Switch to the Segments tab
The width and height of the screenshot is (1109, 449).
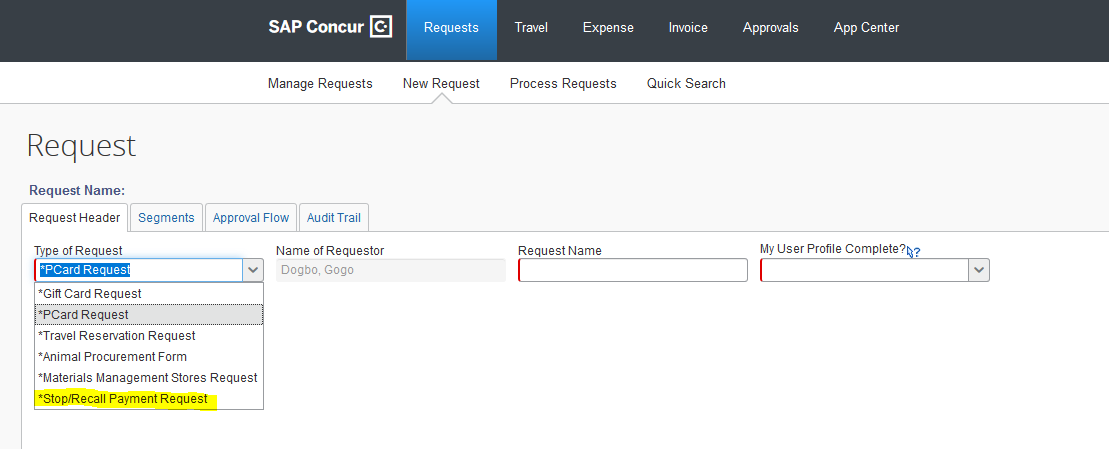pyautogui.click(x=166, y=218)
